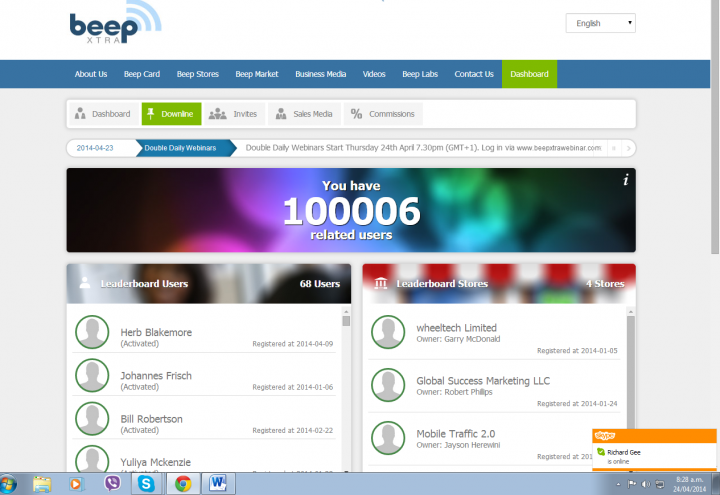Open Global Success Marketing LLC store entry

pyautogui.click(x=494, y=386)
